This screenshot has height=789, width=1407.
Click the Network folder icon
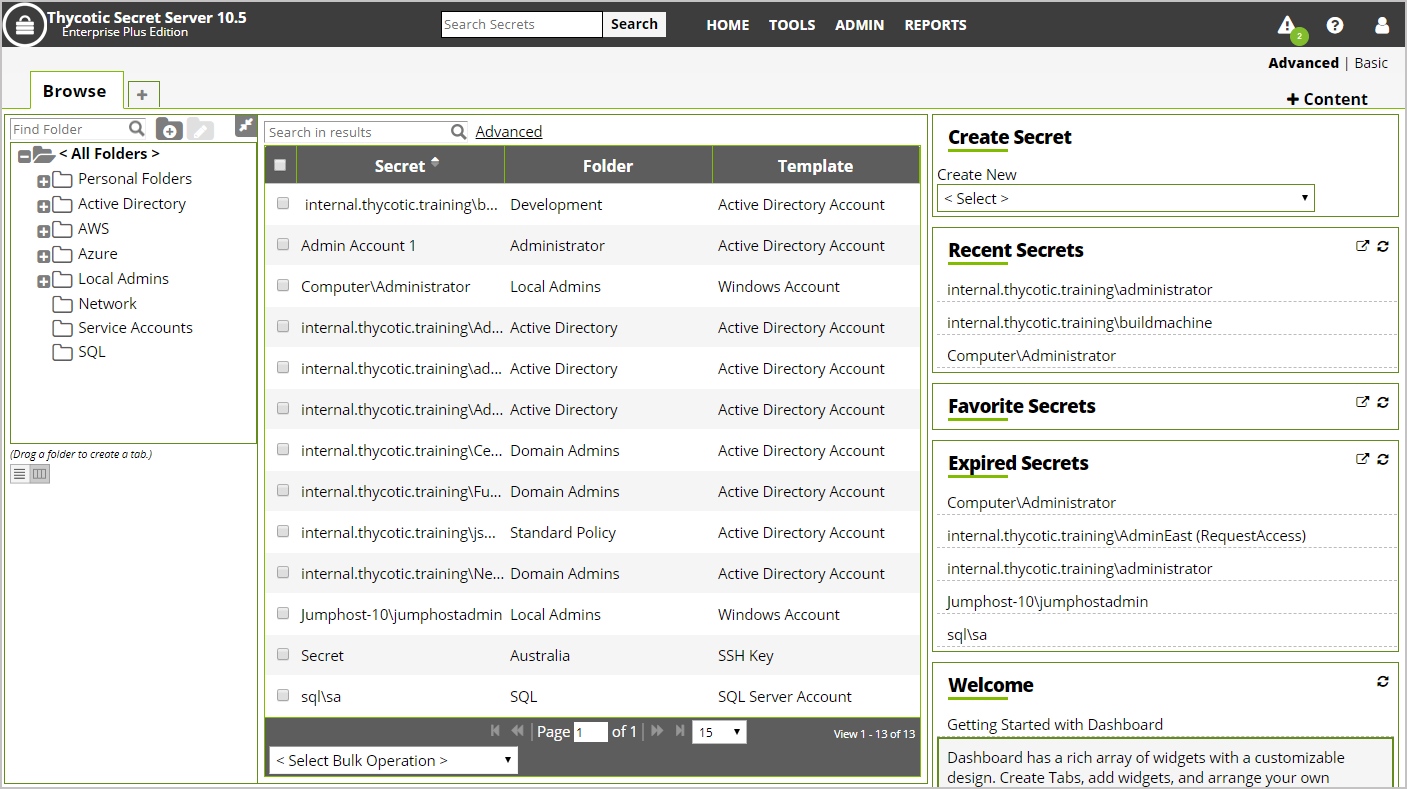(63, 304)
